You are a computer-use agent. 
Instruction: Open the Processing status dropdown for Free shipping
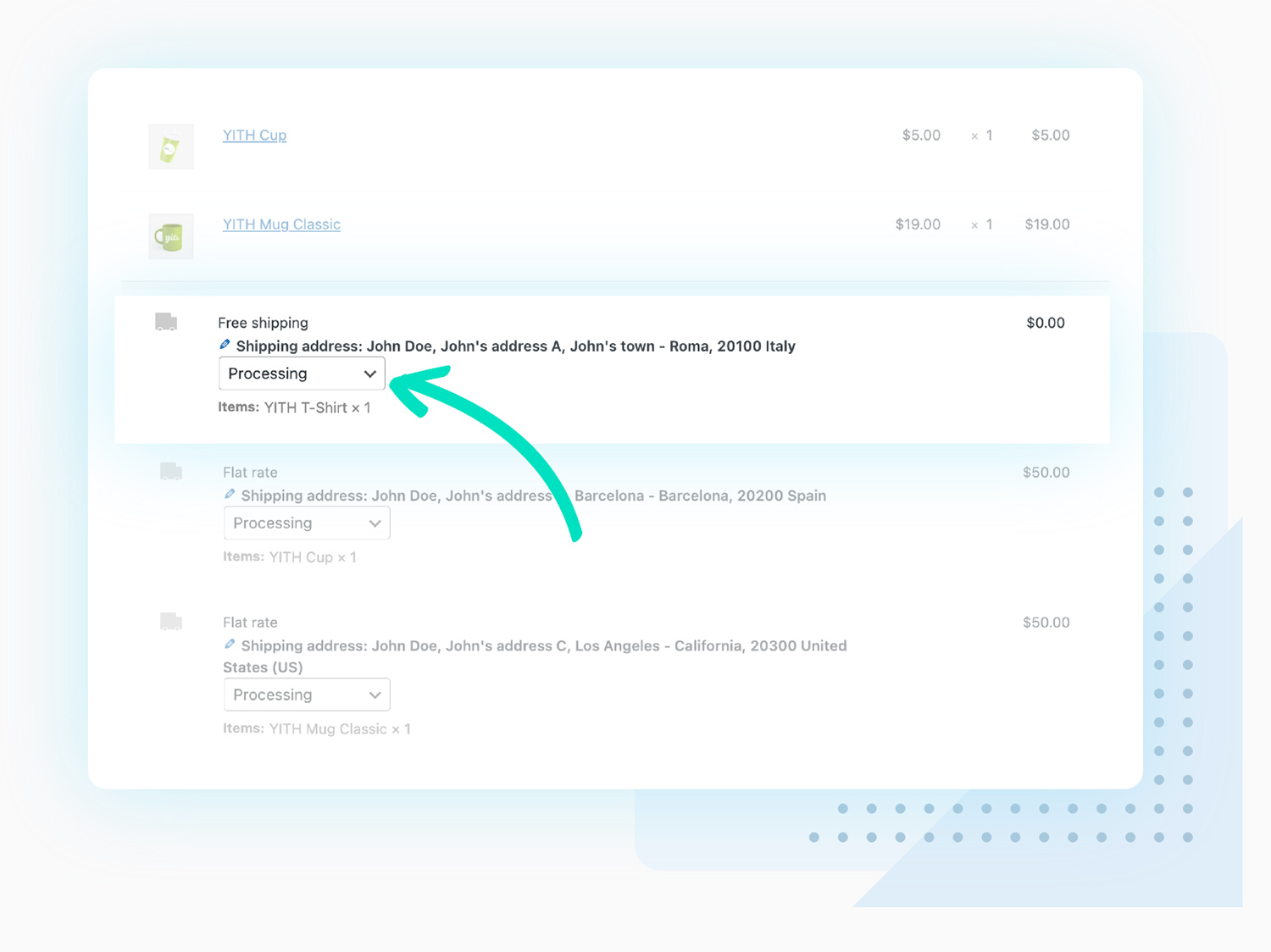pyautogui.click(x=301, y=373)
